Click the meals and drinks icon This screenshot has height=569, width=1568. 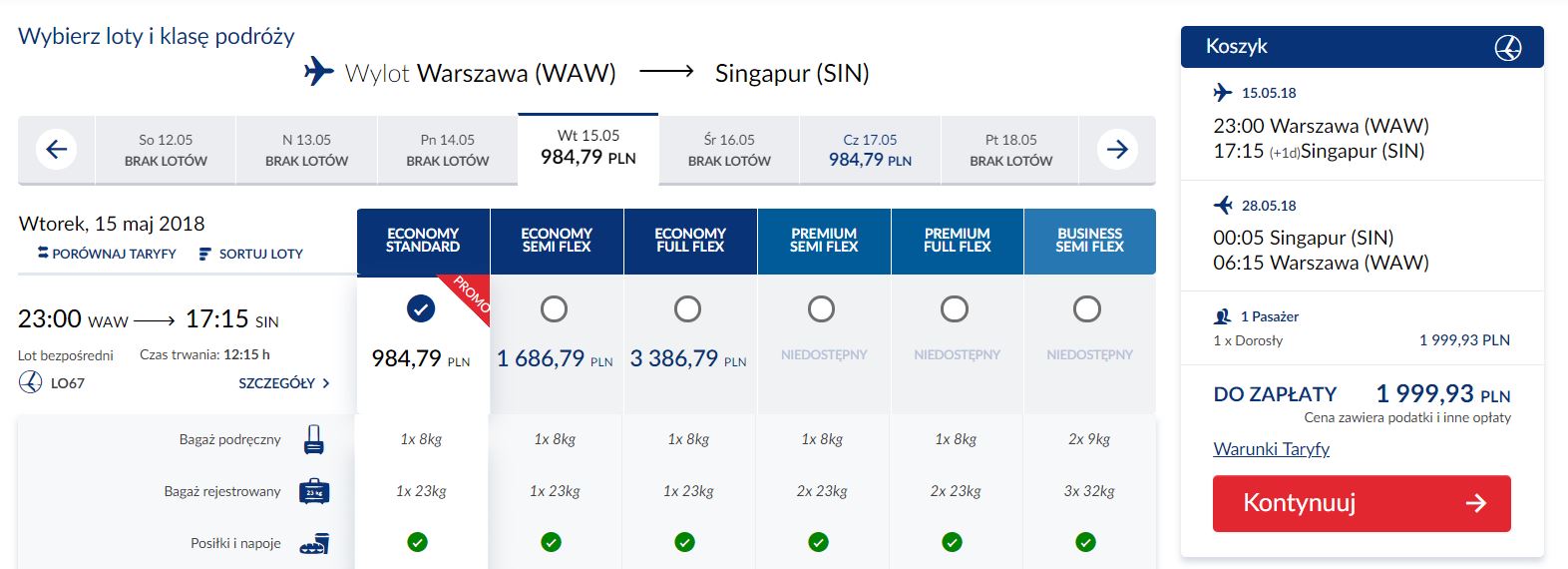point(314,543)
